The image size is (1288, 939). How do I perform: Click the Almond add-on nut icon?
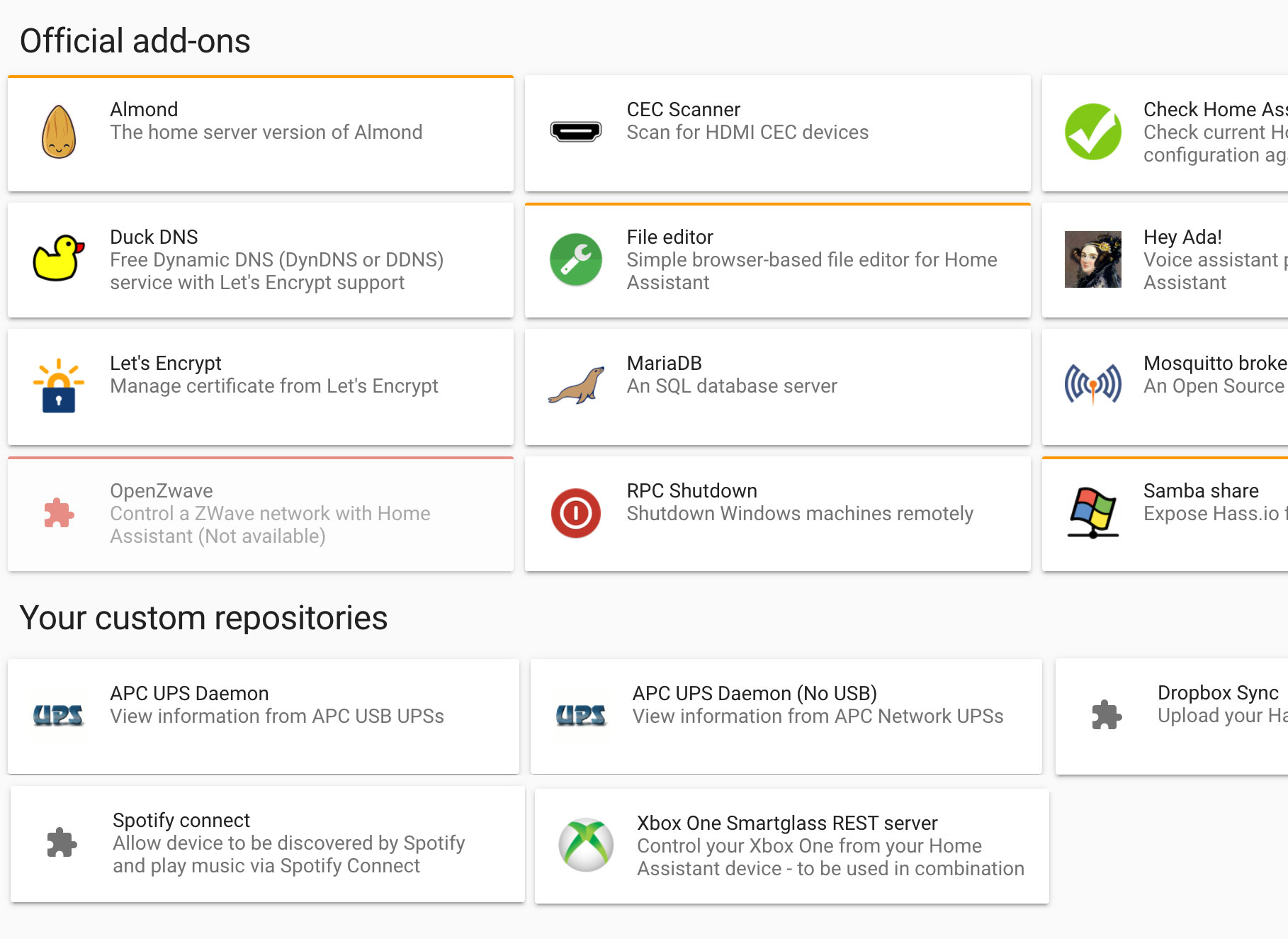[x=59, y=132]
